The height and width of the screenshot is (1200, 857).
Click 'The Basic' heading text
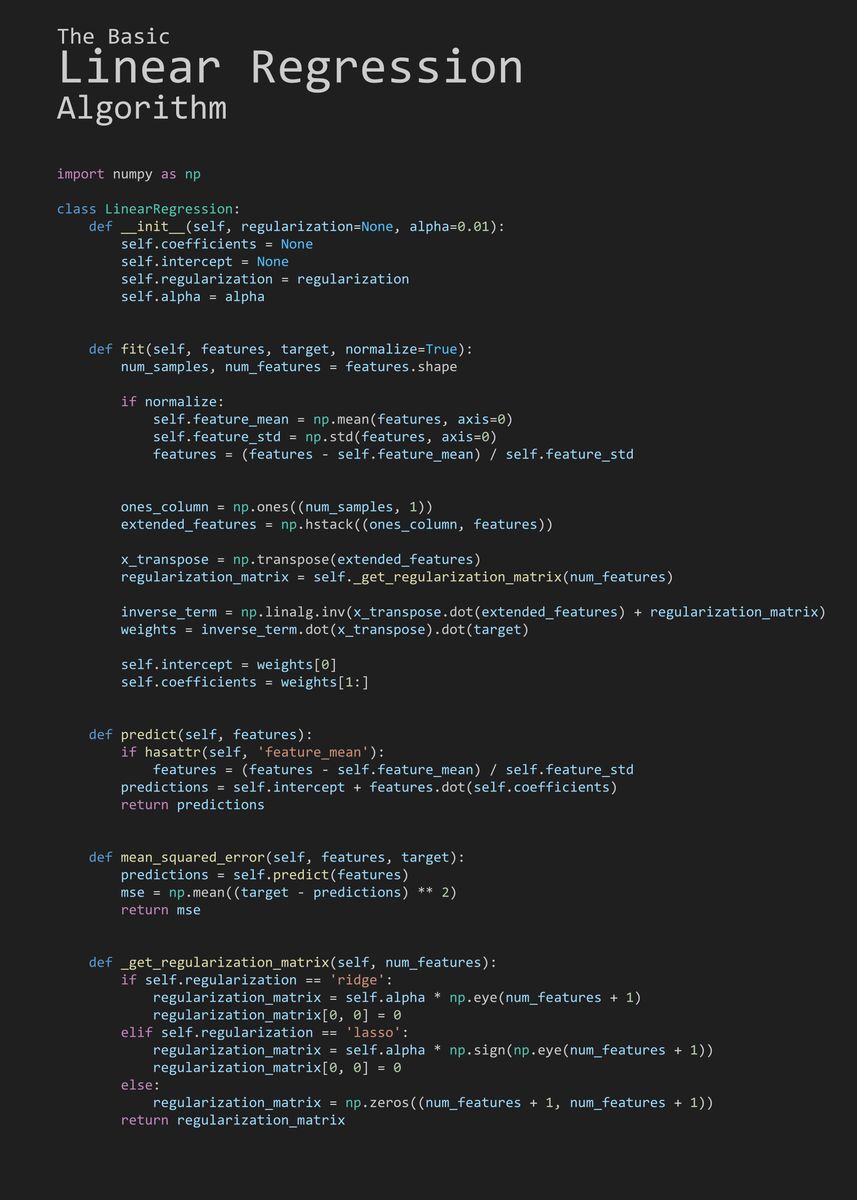pyautogui.click(x=113, y=36)
